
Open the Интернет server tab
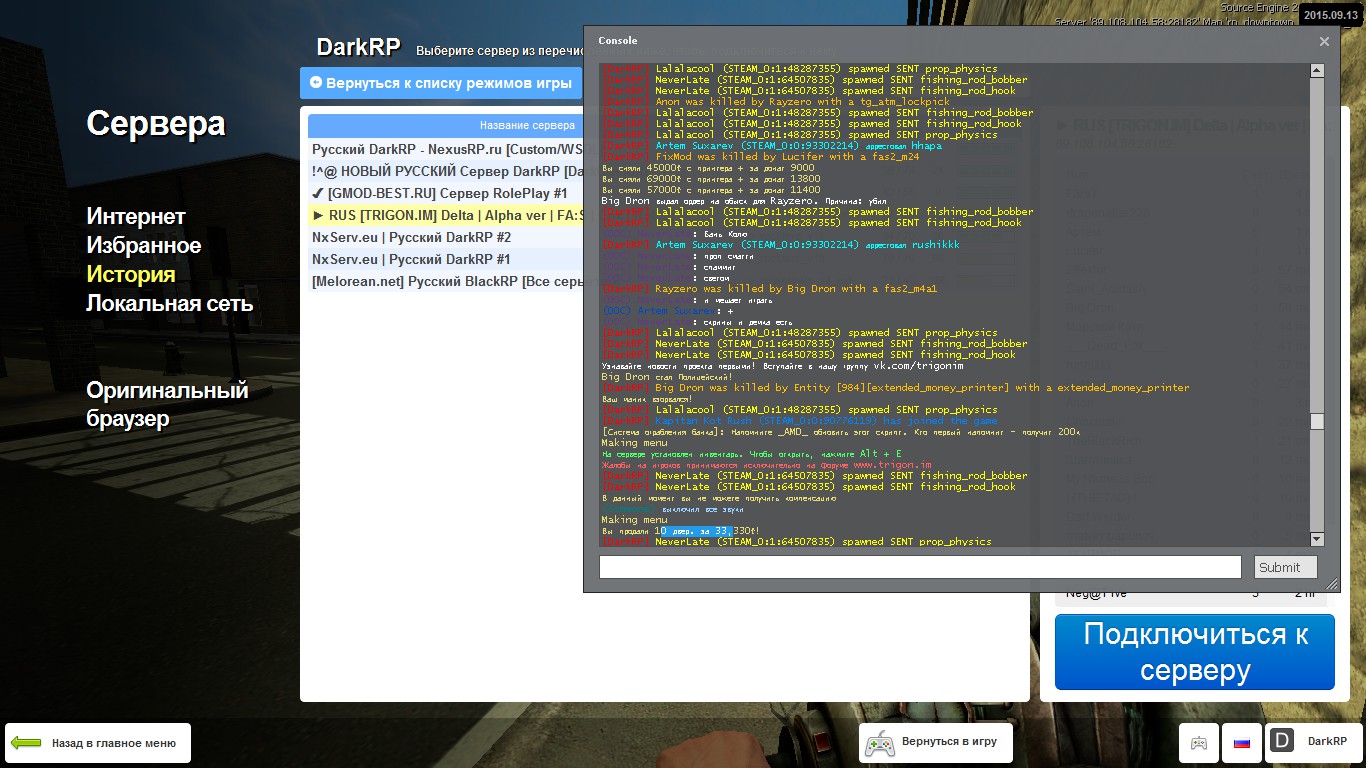tap(136, 216)
